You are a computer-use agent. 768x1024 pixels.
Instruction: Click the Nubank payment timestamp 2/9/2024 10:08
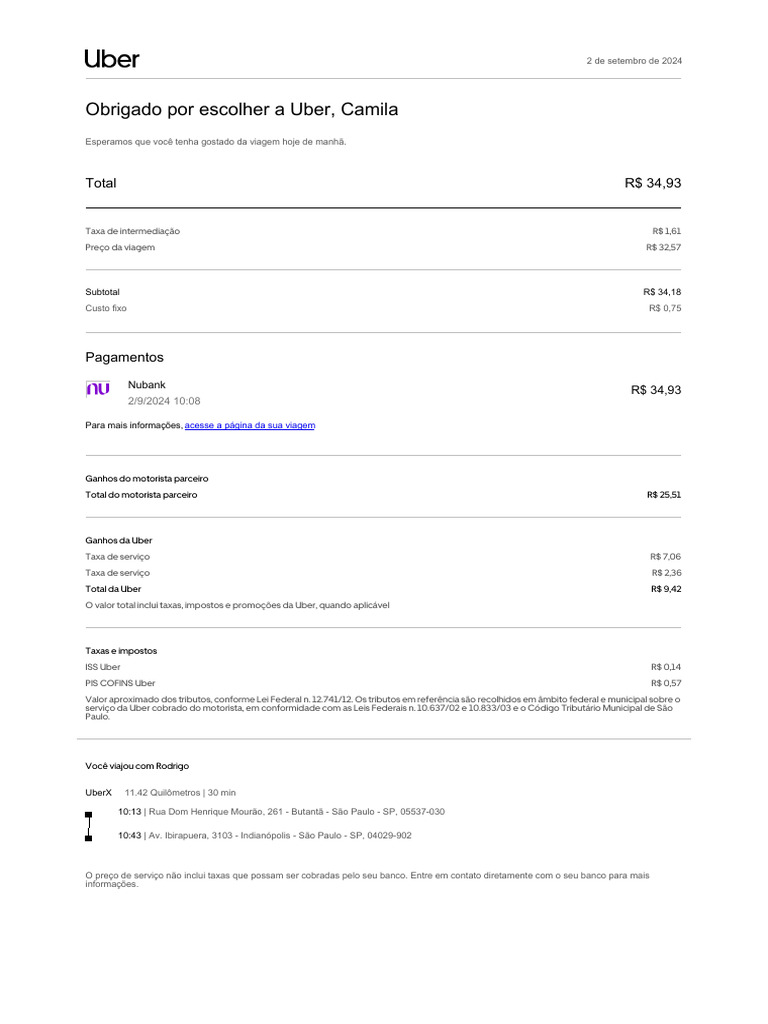point(164,401)
